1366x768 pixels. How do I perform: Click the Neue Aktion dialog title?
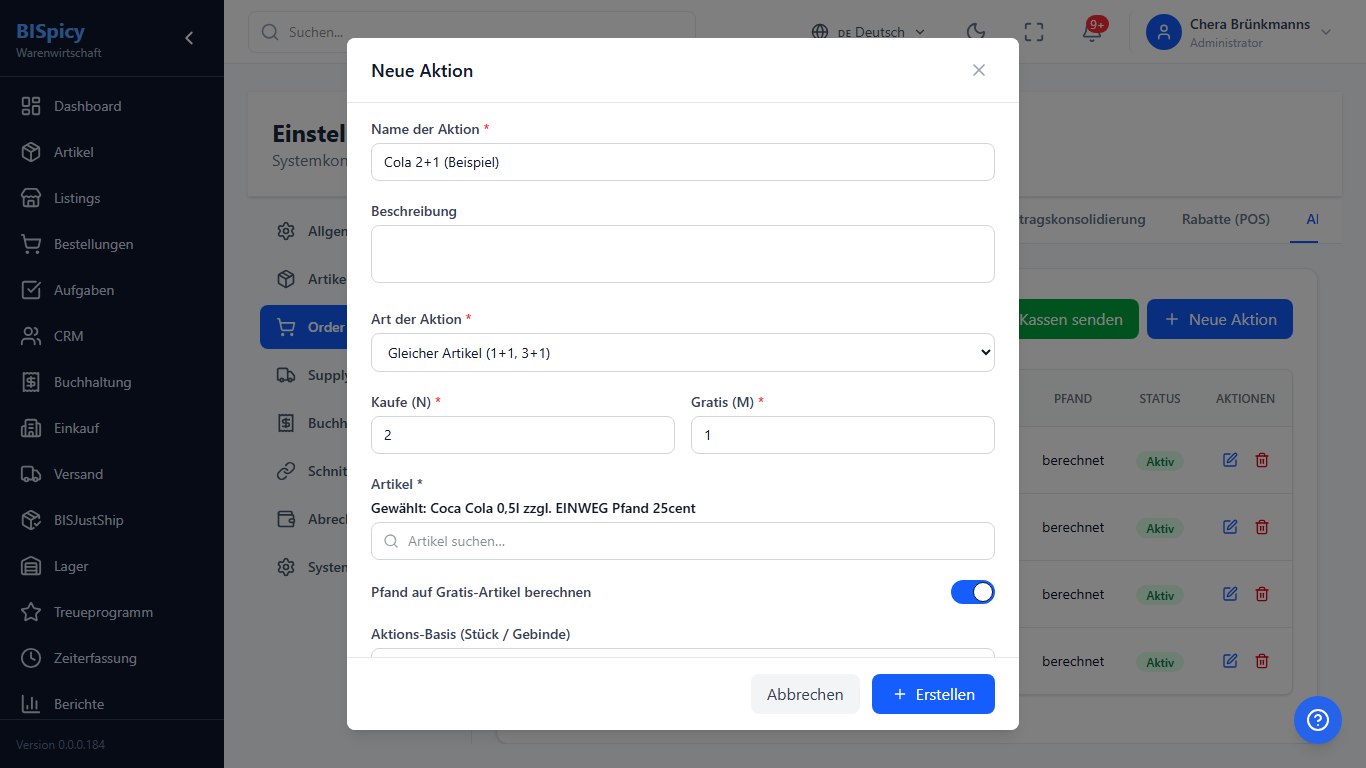(x=422, y=70)
